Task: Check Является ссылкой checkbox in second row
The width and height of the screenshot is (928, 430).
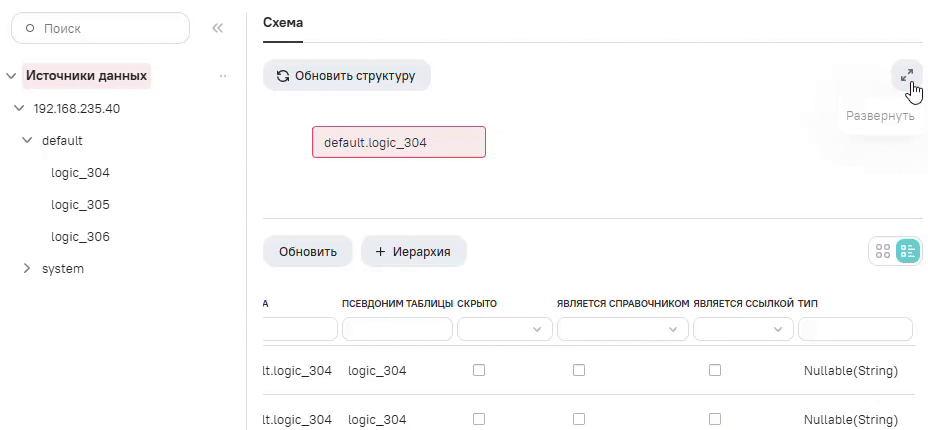Action: 715,418
